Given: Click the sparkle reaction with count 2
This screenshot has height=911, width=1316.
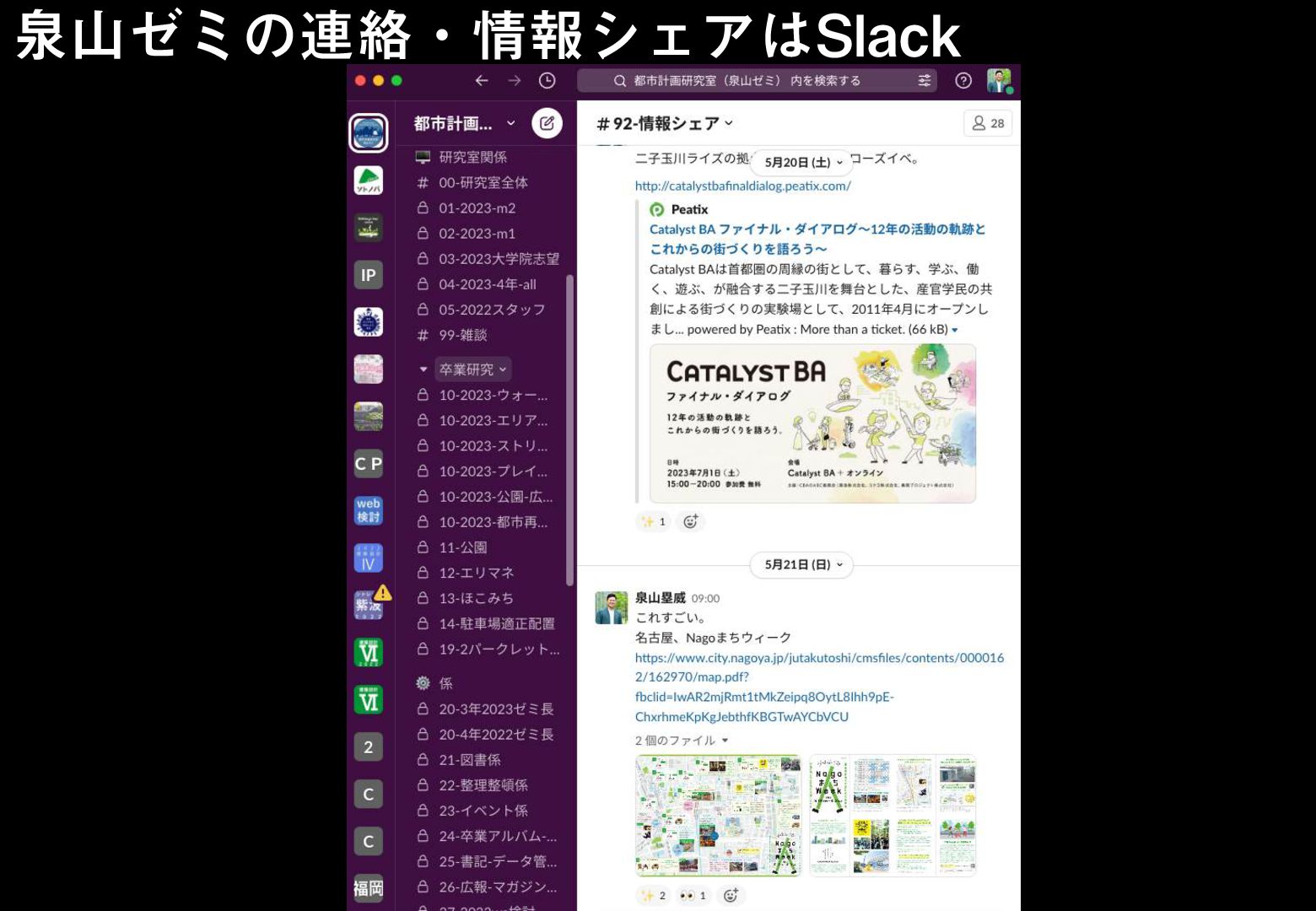Looking at the screenshot, I should click(x=654, y=895).
